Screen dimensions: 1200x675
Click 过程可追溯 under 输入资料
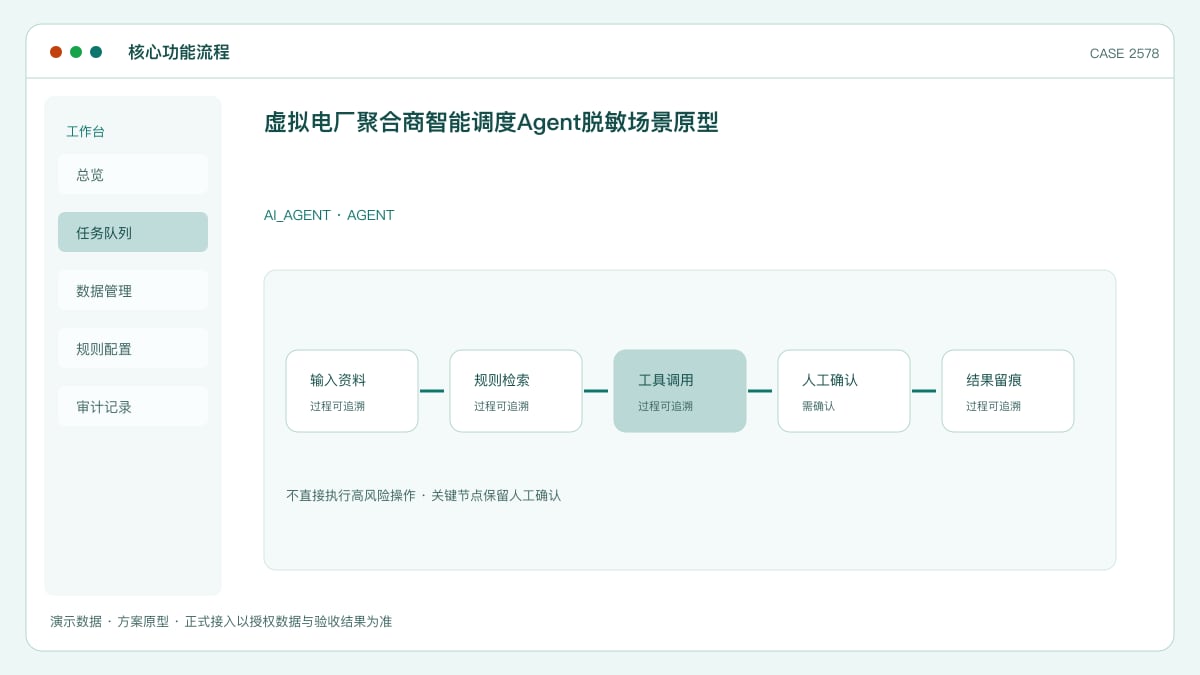coord(337,406)
